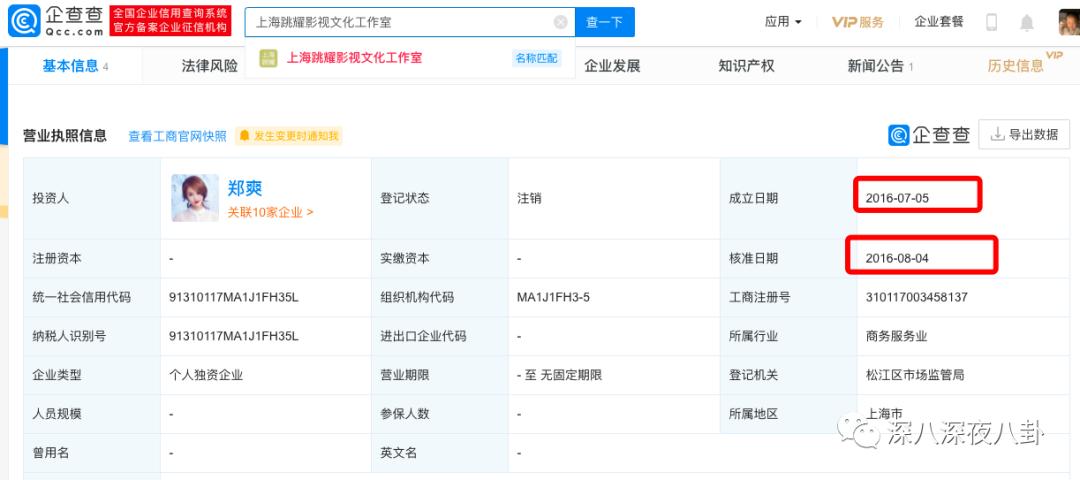Open the user avatar in top right

click(1069, 22)
